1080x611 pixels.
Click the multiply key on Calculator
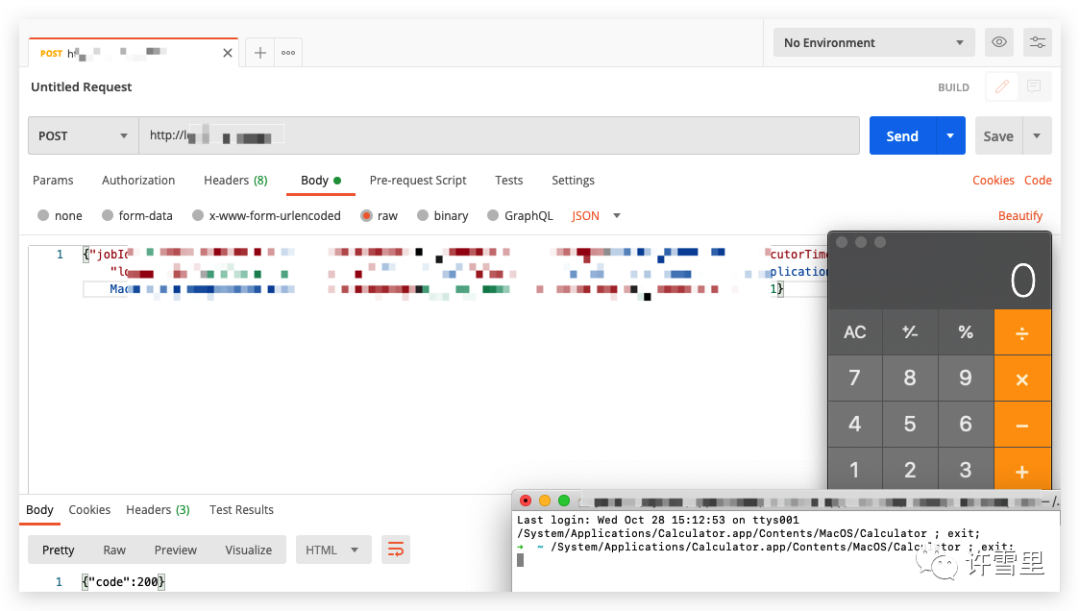click(1022, 378)
